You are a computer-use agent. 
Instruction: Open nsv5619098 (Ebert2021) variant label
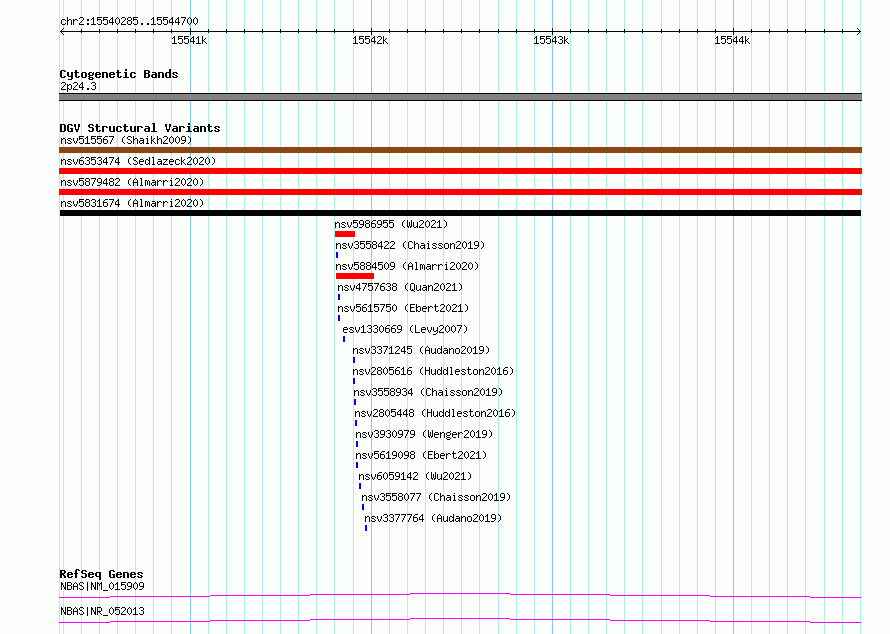pyautogui.click(x=421, y=455)
